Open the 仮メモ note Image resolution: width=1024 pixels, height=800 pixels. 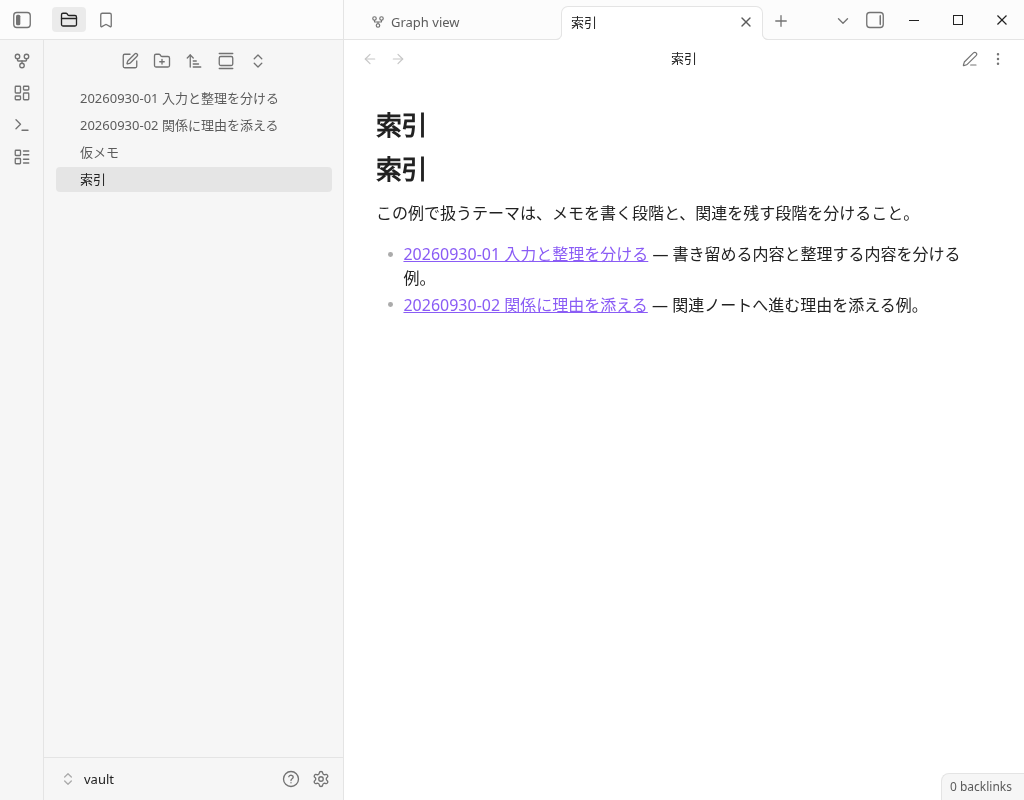tap(194, 152)
